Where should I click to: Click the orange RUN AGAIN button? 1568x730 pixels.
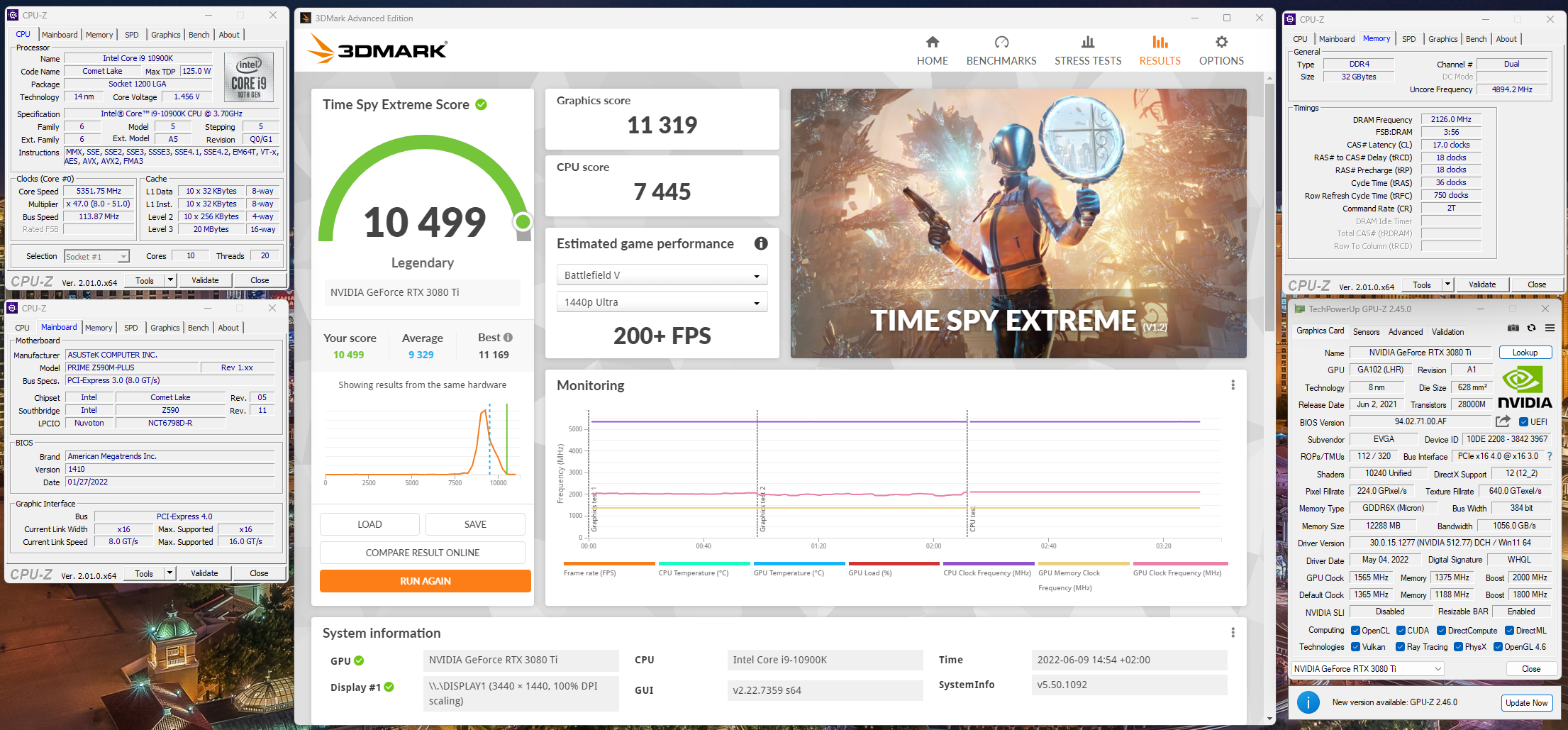(425, 581)
